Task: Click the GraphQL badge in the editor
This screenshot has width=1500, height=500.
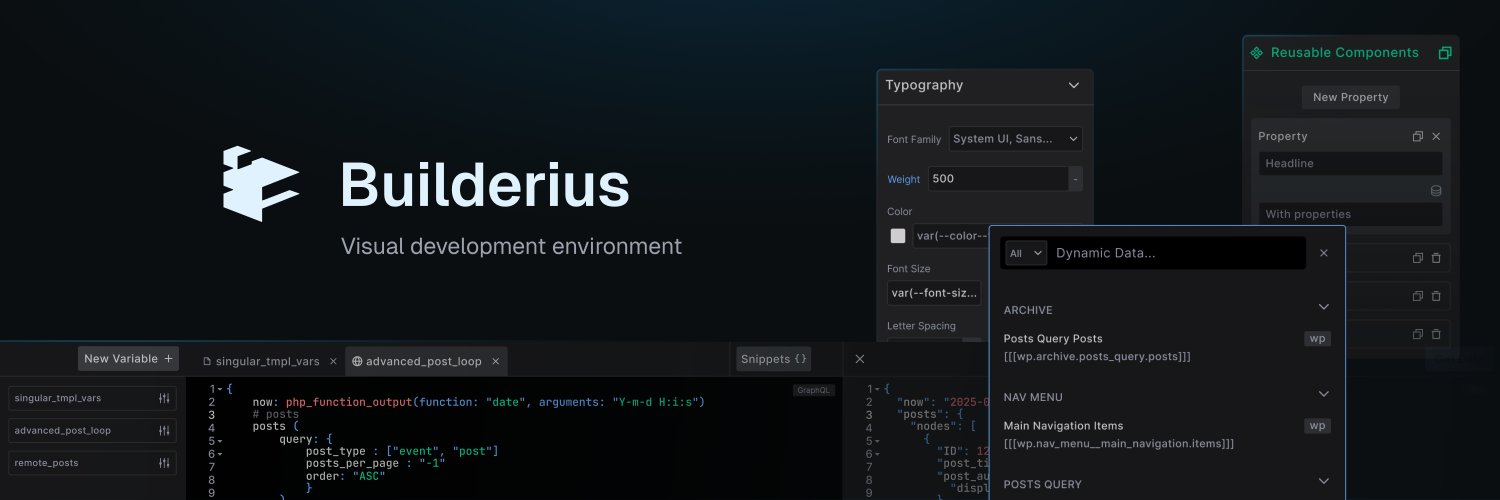Action: [x=814, y=391]
